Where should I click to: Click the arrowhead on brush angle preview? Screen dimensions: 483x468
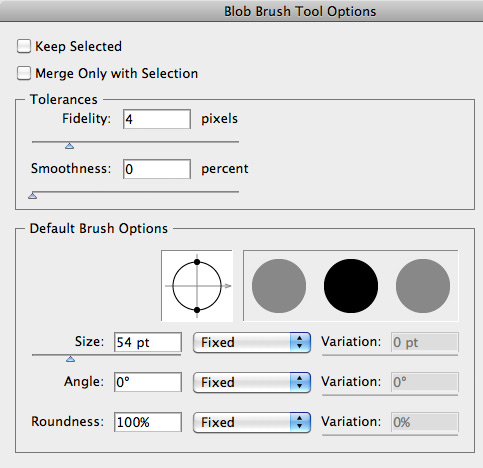tap(228, 286)
